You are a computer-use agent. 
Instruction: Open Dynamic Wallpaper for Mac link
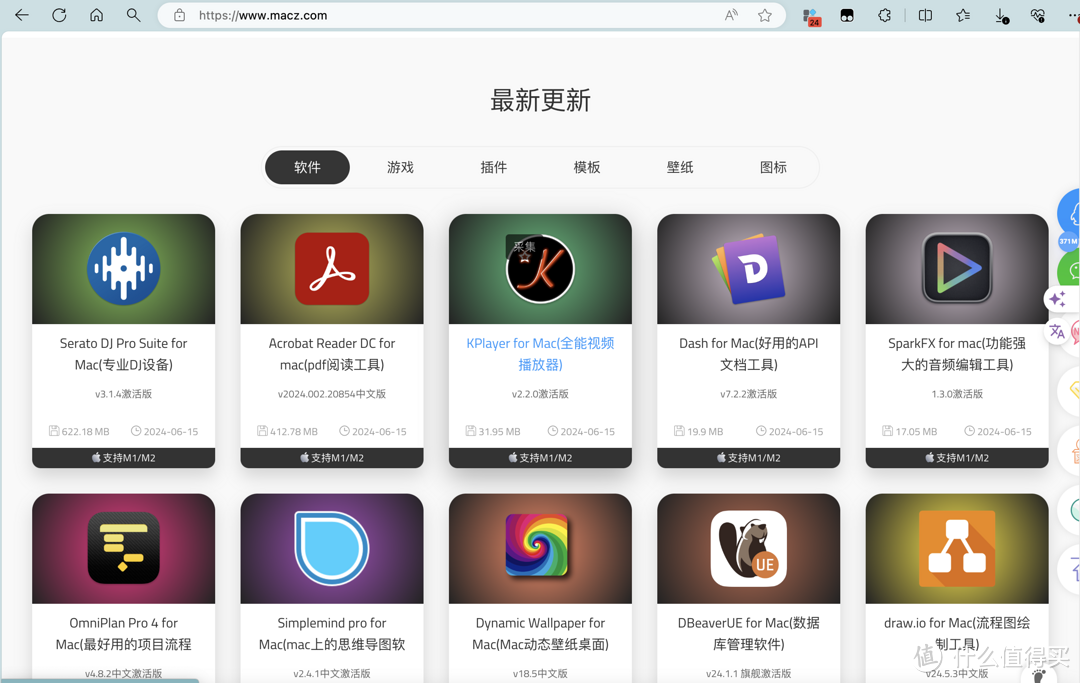click(x=540, y=633)
